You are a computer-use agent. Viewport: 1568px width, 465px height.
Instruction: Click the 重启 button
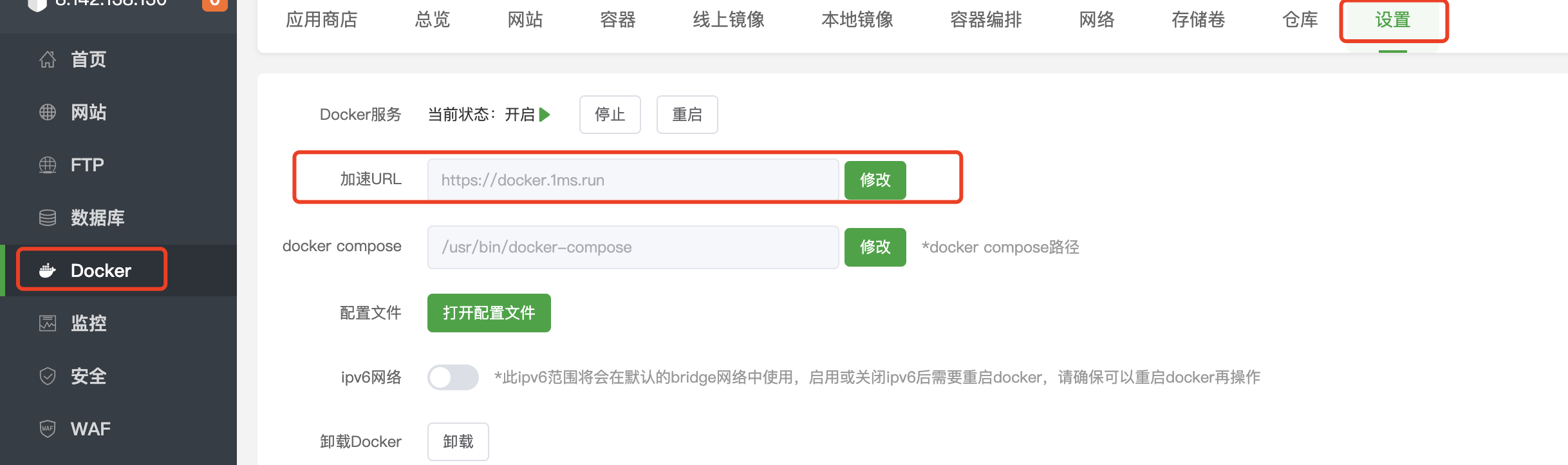687,115
